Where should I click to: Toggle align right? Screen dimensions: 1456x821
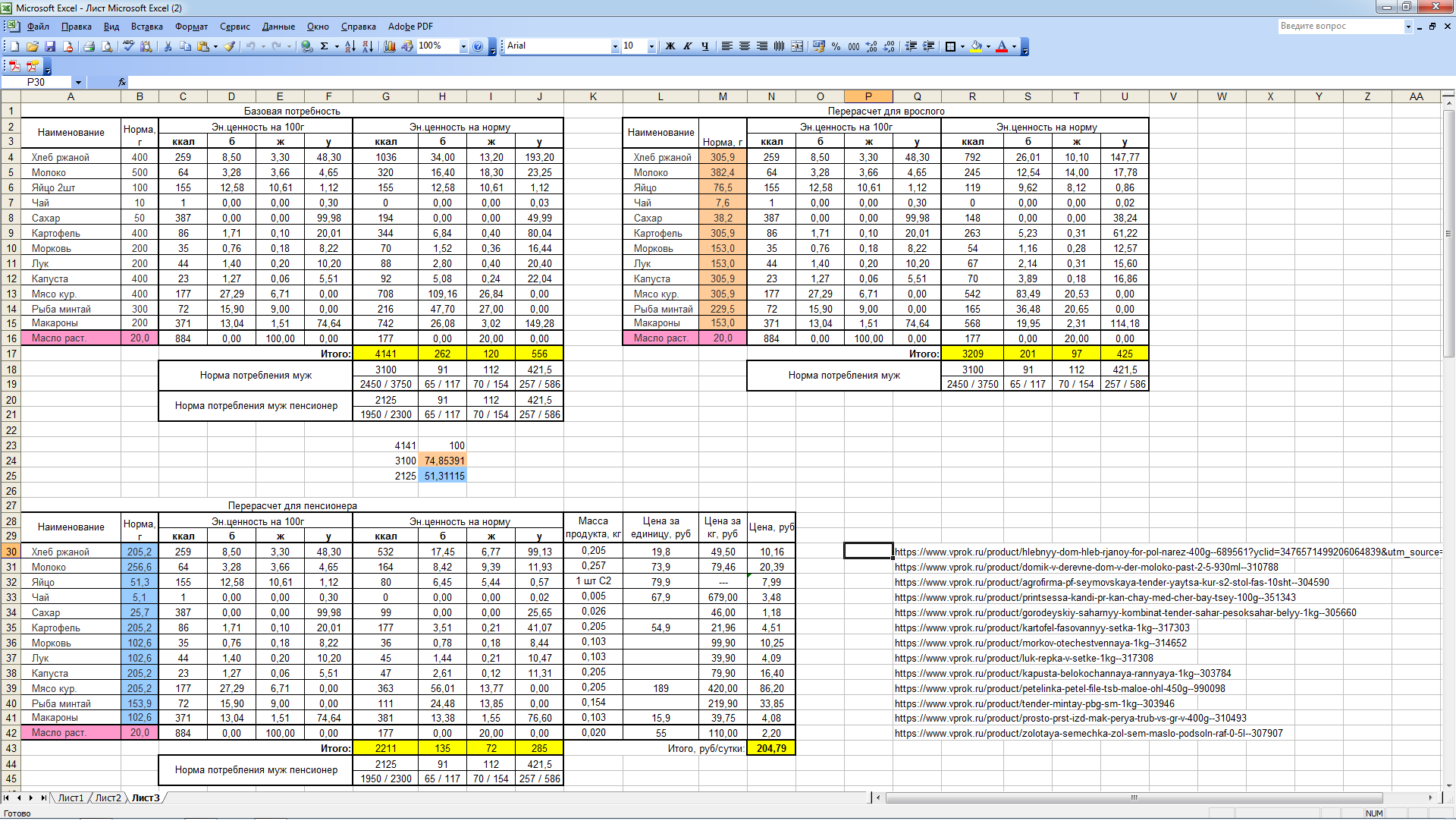tap(762, 46)
